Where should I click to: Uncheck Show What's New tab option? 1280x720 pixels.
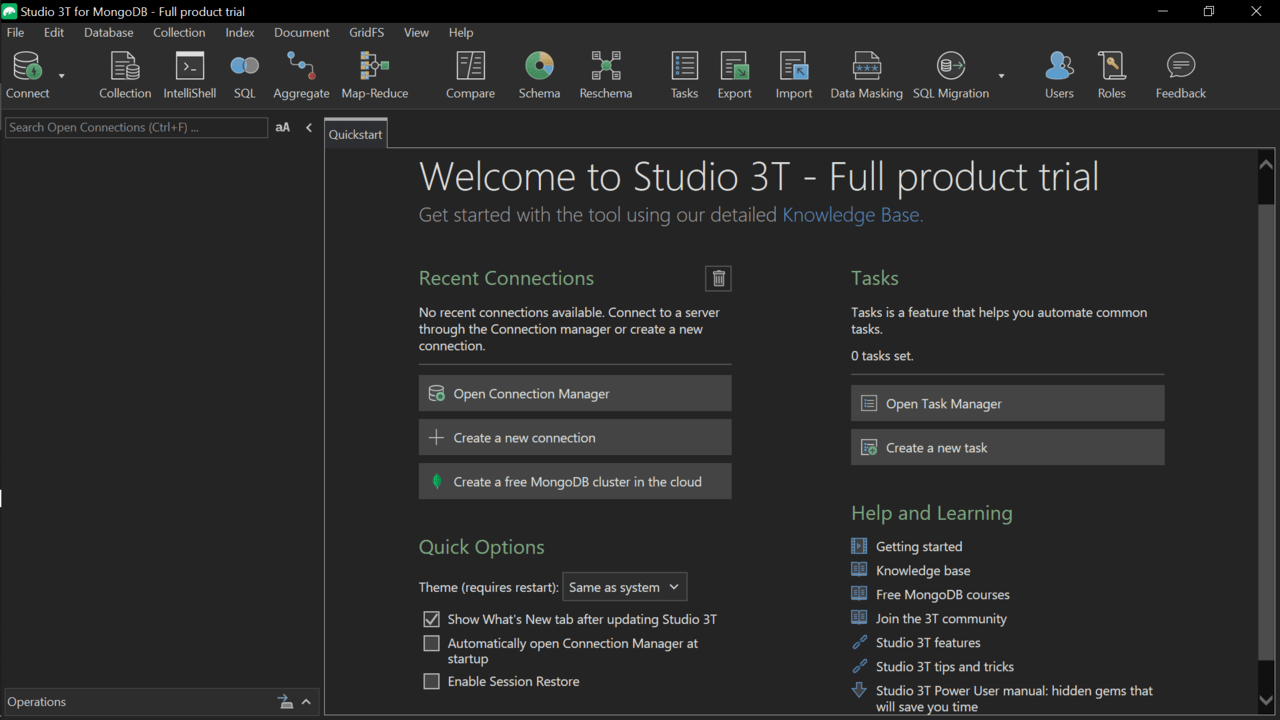coord(431,619)
